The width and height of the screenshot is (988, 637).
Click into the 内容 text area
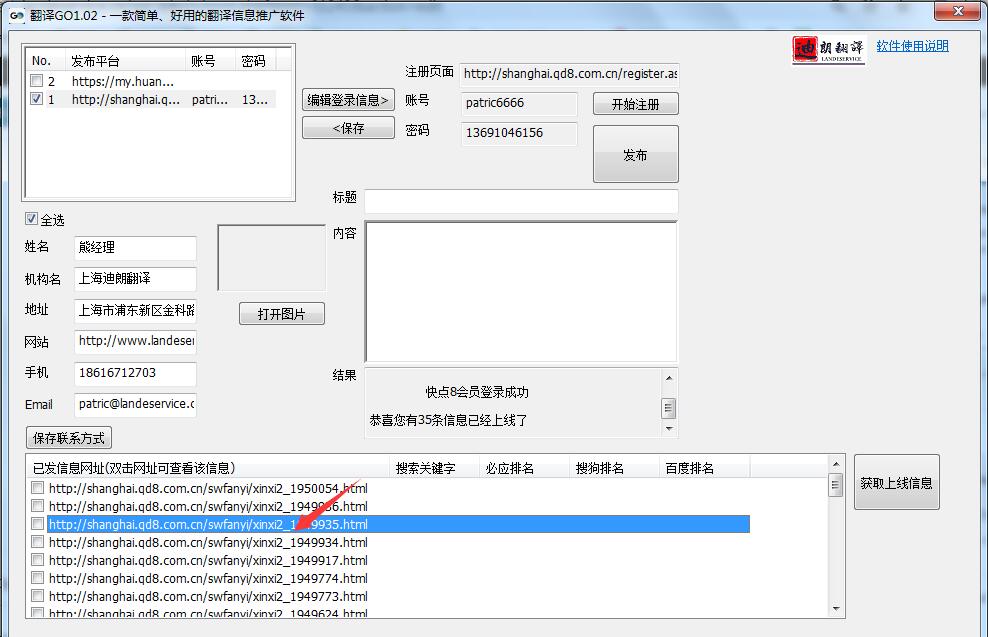pyautogui.click(x=521, y=291)
